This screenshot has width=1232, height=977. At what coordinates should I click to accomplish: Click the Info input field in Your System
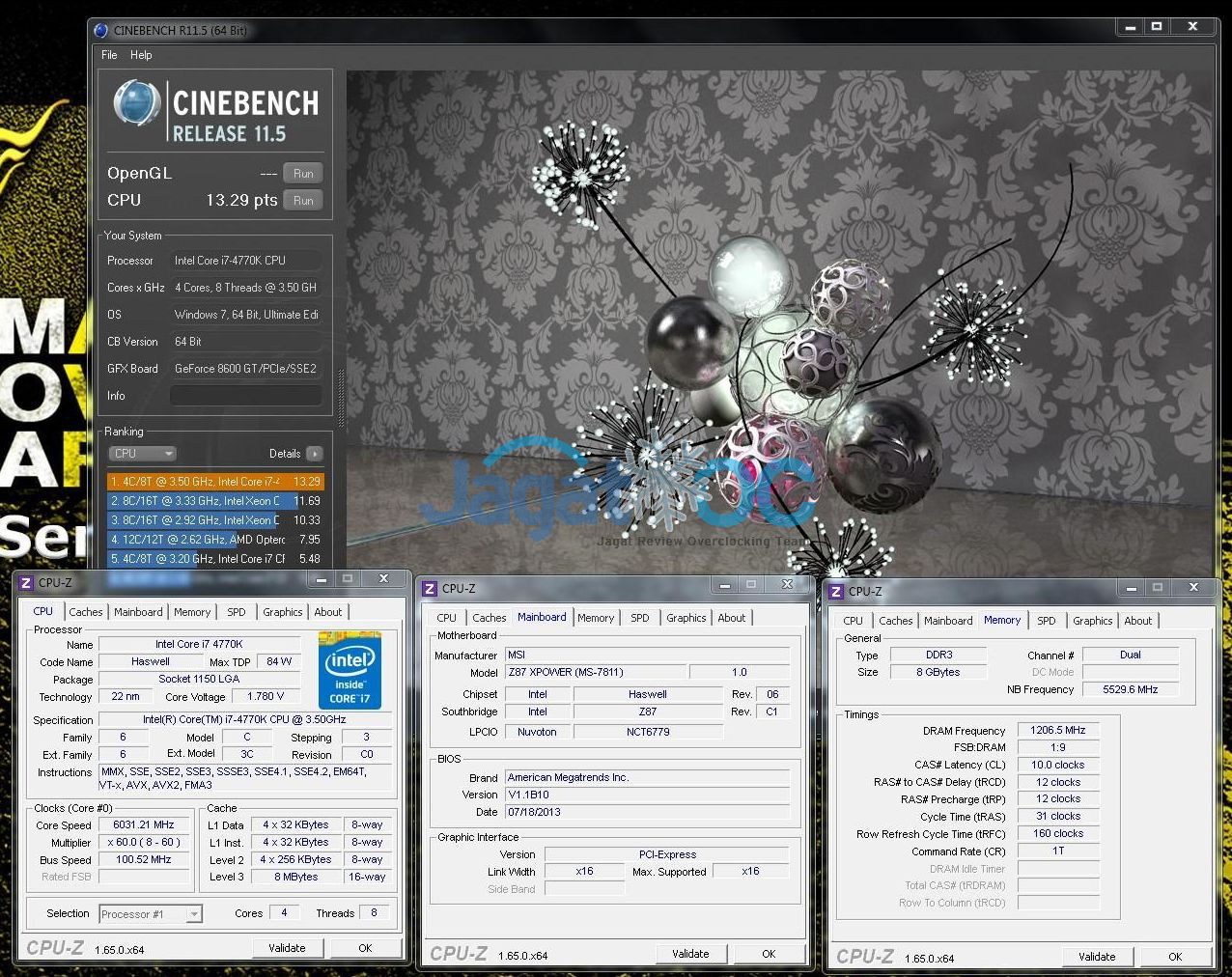(246, 396)
